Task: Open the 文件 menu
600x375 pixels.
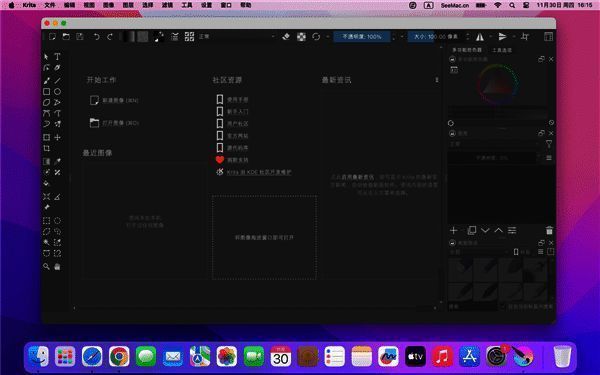Action: point(50,5)
